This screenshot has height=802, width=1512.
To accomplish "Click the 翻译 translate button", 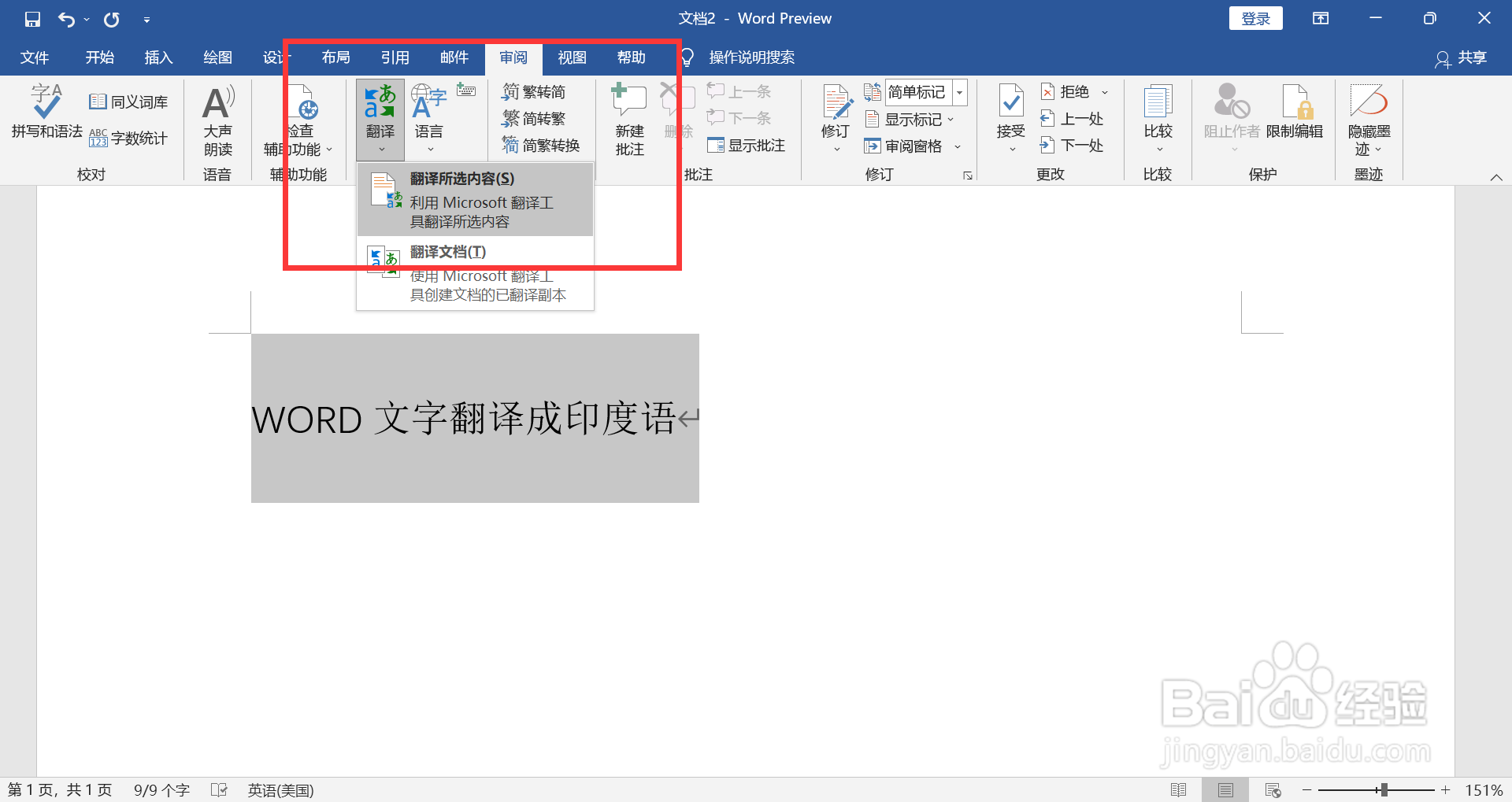I will click(x=380, y=120).
